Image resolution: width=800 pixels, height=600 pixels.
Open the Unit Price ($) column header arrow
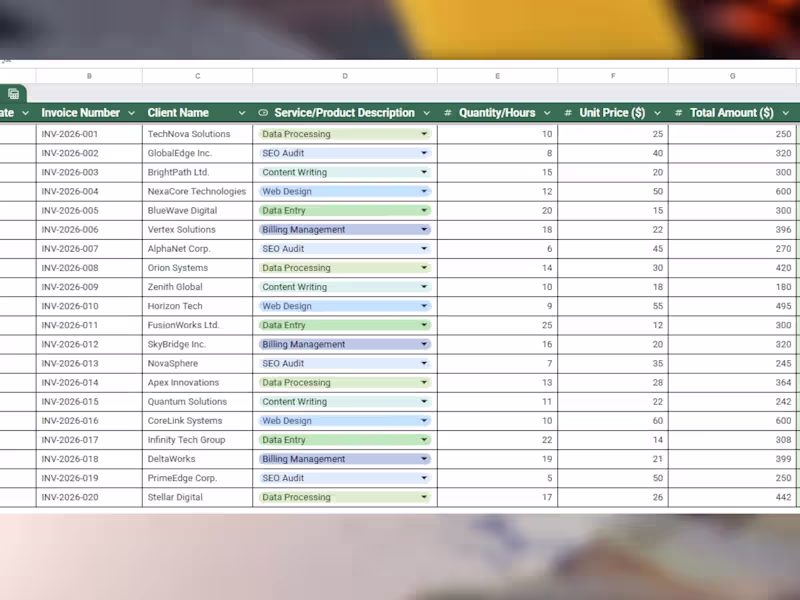657,113
